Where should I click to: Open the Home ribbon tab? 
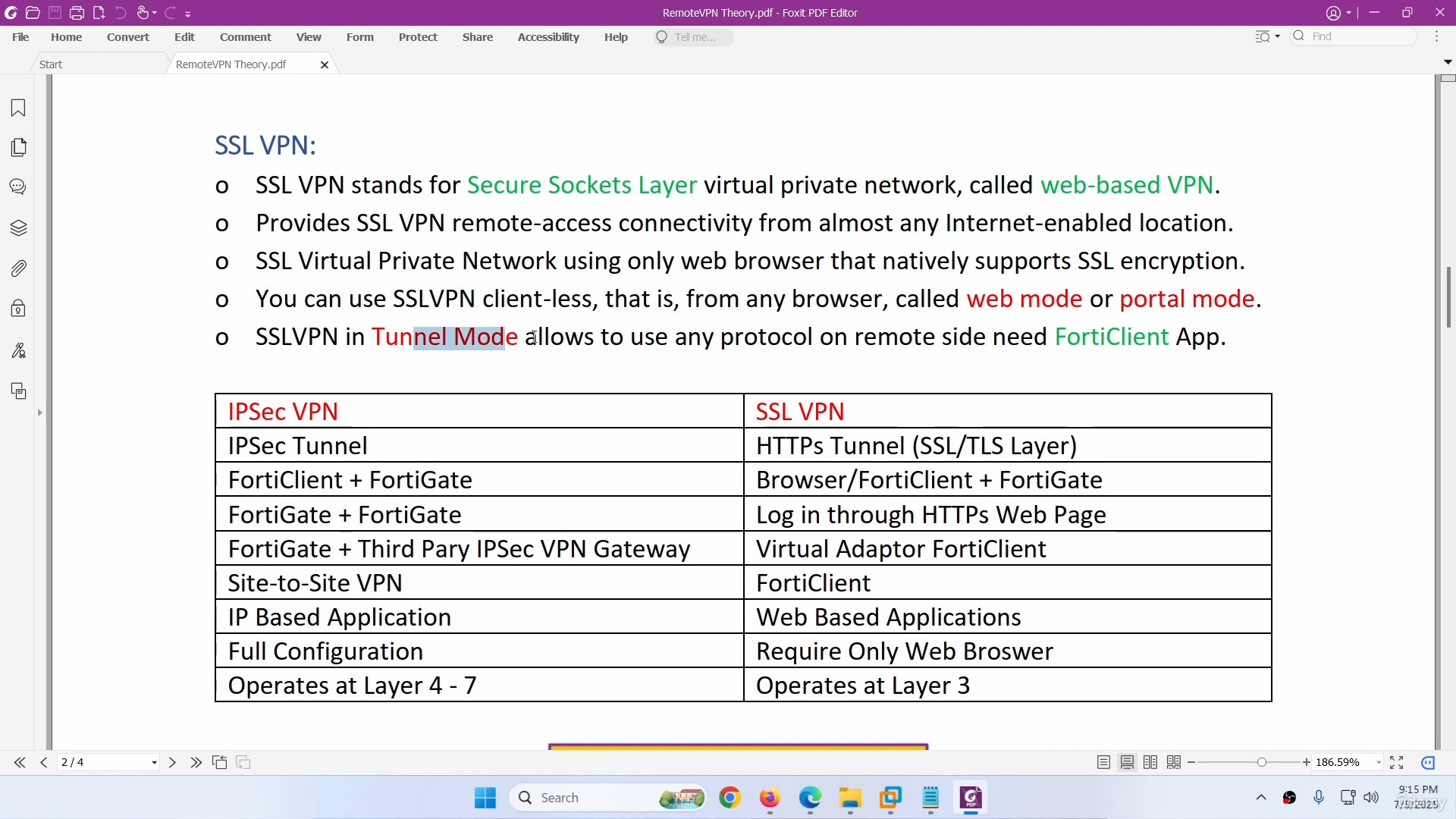coord(67,37)
